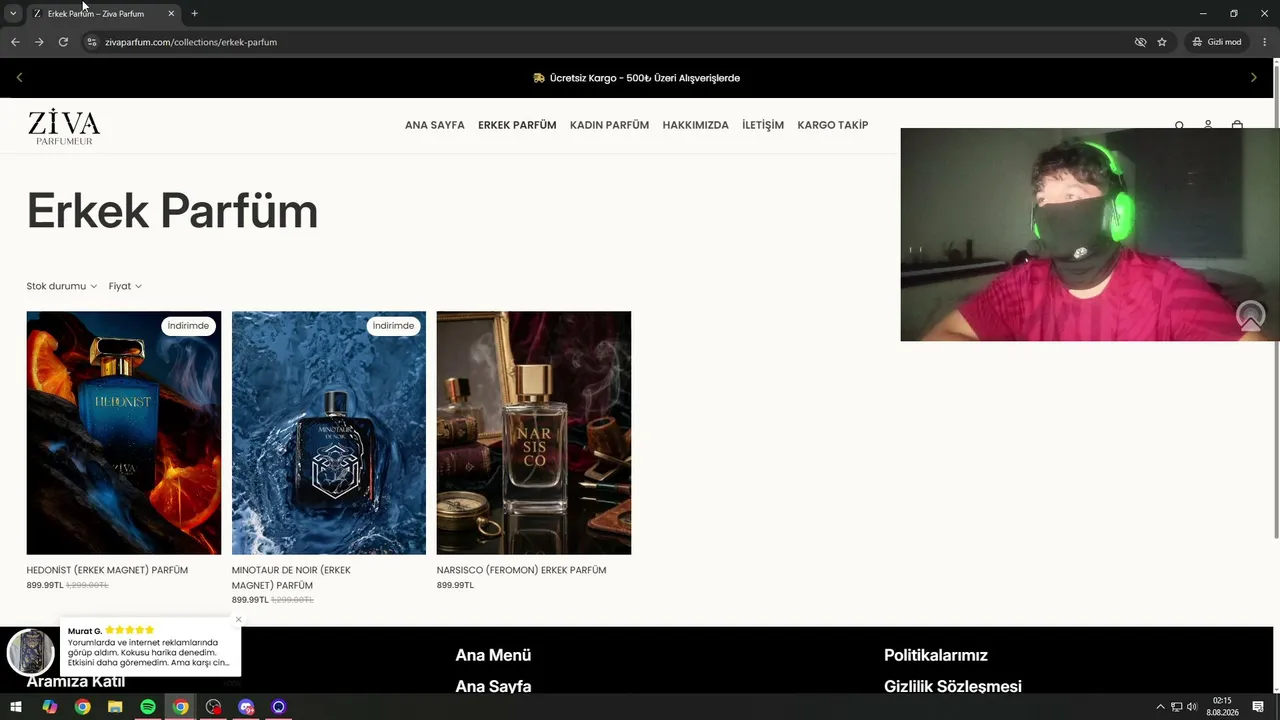The image size is (1280, 720).
Task: Click the crossed-out 1,299.00TL price under Minotaur
Action: (x=292, y=600)
